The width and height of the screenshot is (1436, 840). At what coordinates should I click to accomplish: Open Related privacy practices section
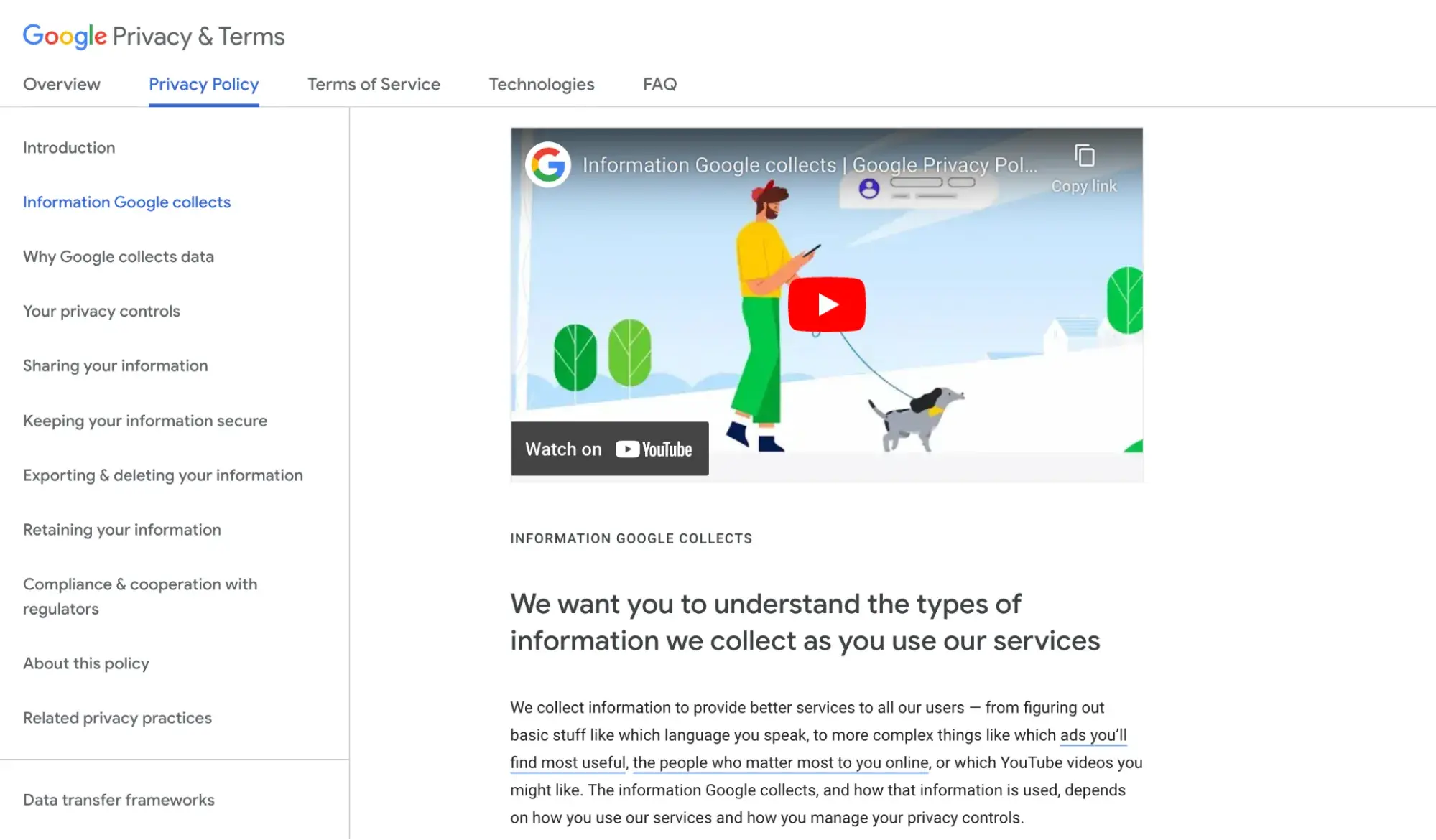(117, 718)
